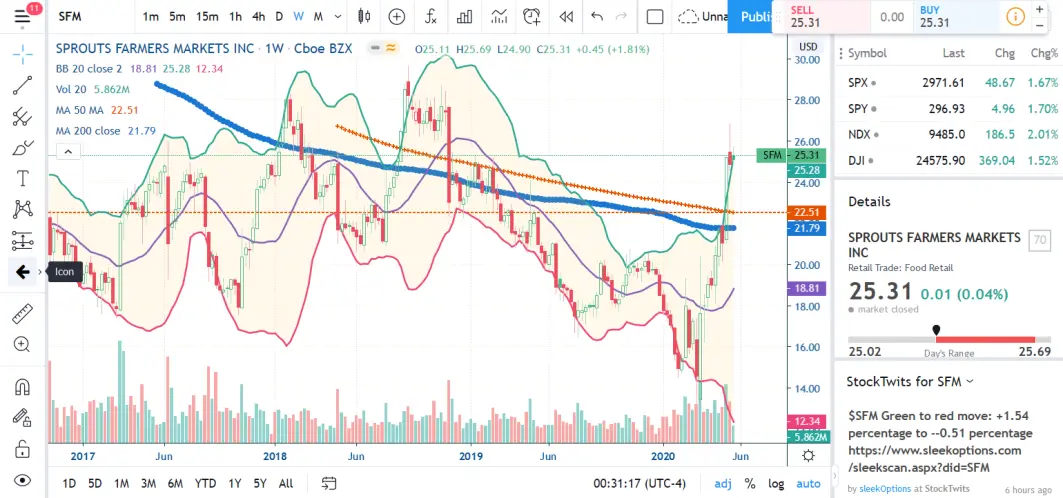Open the fx indicators dialog
1063x498 pixels.
click(x=431, y=17)
